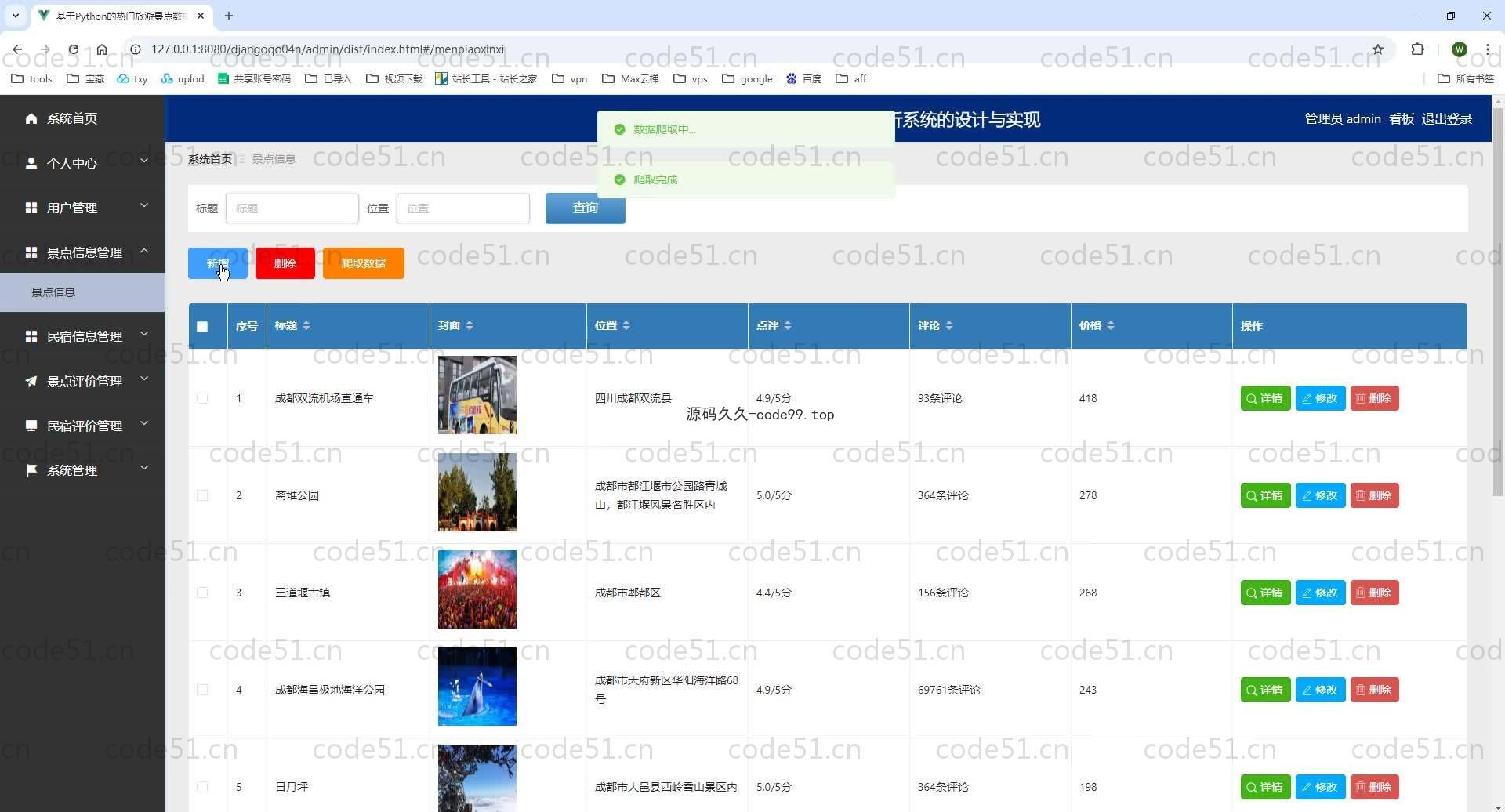Go to browser home icon
1505x812 pixels.
[x=102, y=49]
